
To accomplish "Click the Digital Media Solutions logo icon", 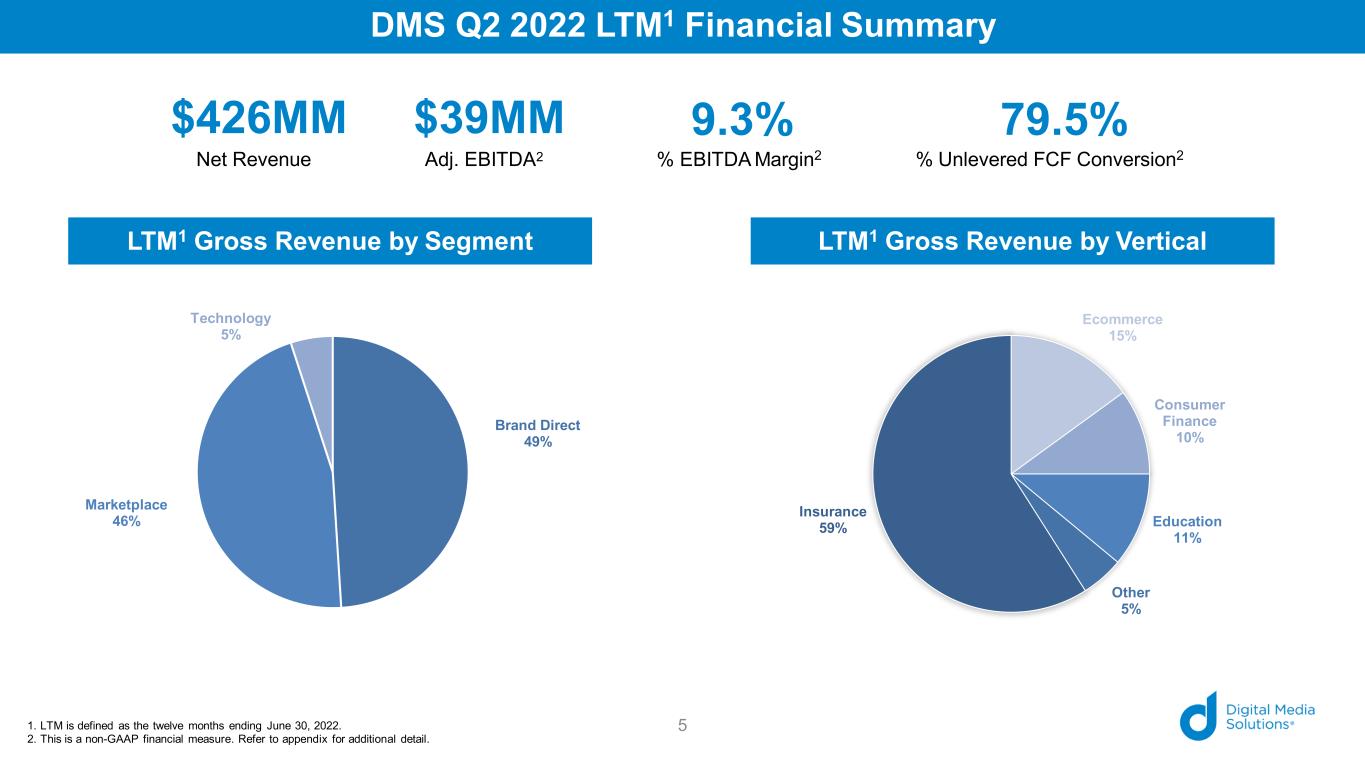I will [x=1198, y=715].
